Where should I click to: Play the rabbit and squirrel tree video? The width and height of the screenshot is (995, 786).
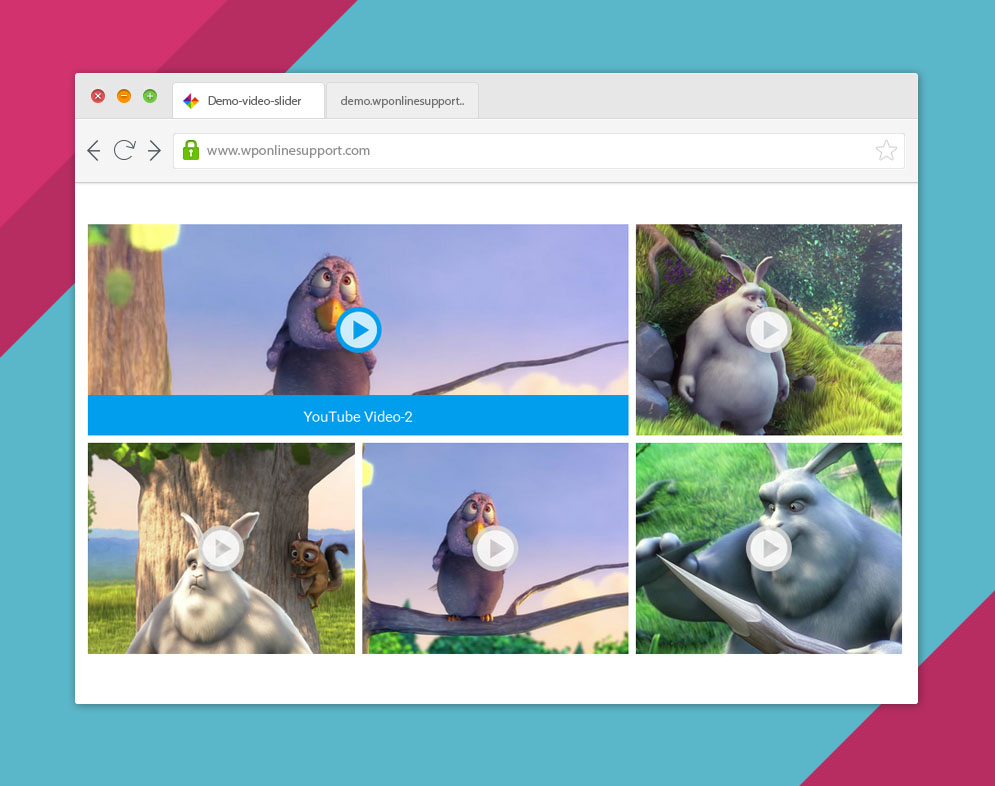click(221, 548)
